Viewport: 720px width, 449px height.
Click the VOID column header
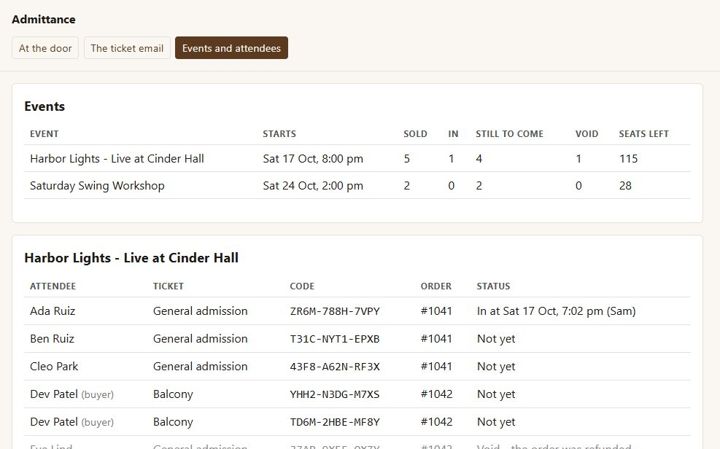click(x=587, y=134)
